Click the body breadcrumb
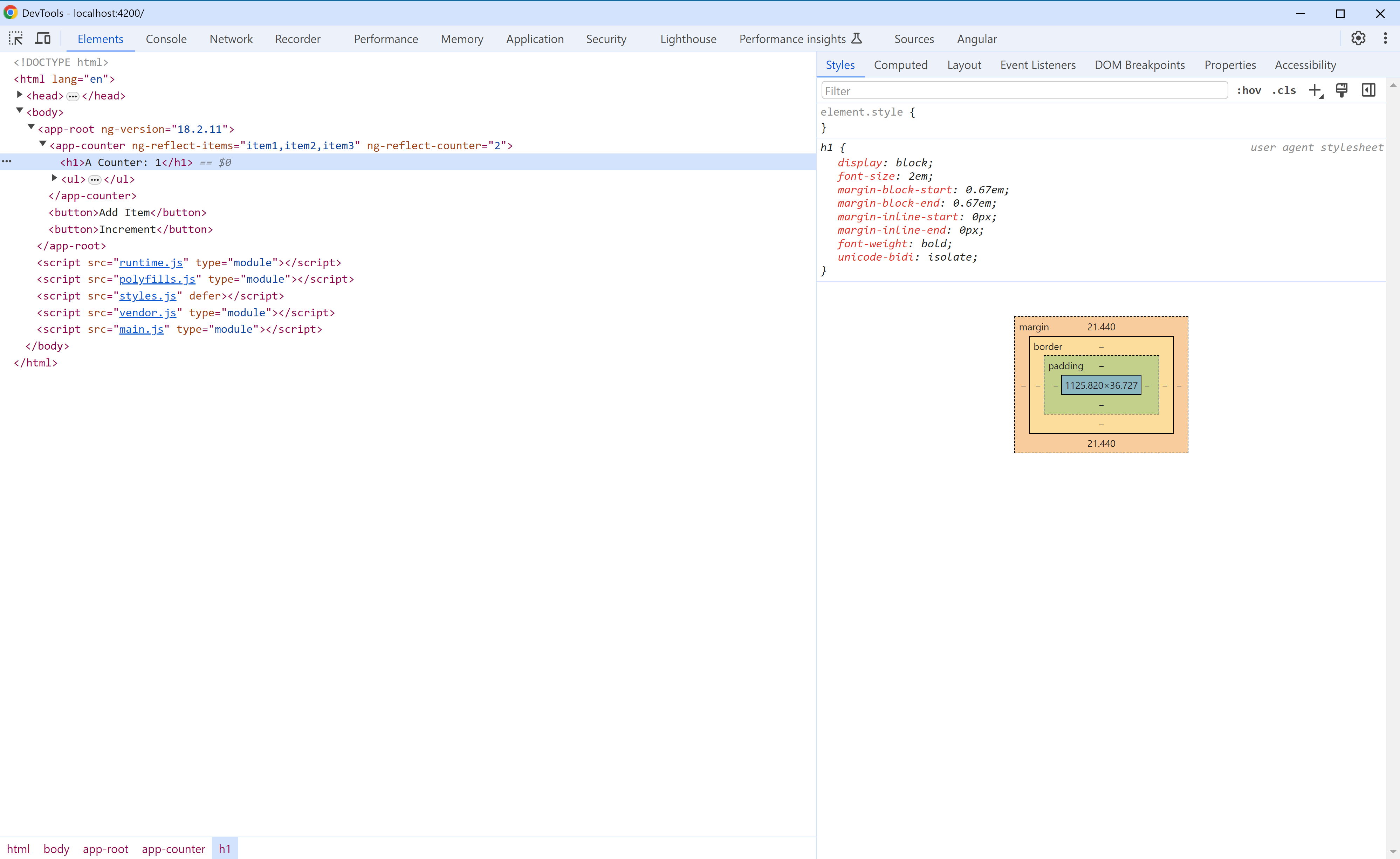The height and width of the screenshot is (859, 1400). 56,849
